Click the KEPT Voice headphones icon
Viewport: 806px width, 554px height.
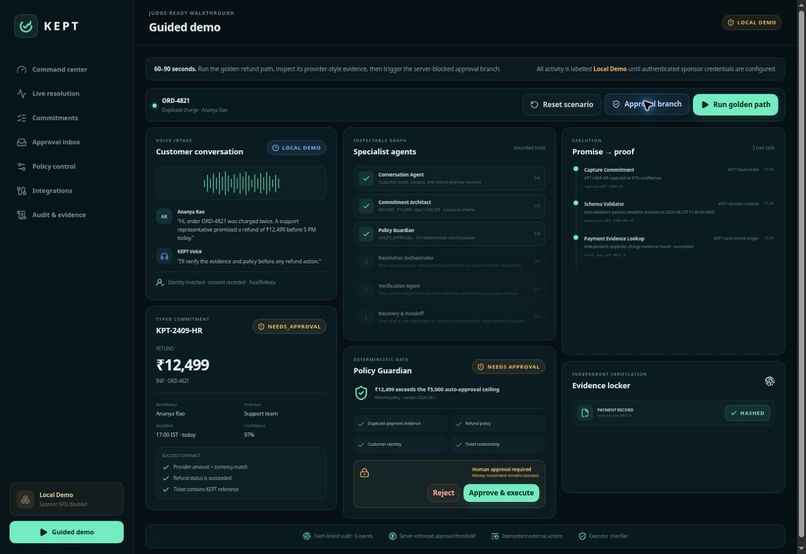164,256
